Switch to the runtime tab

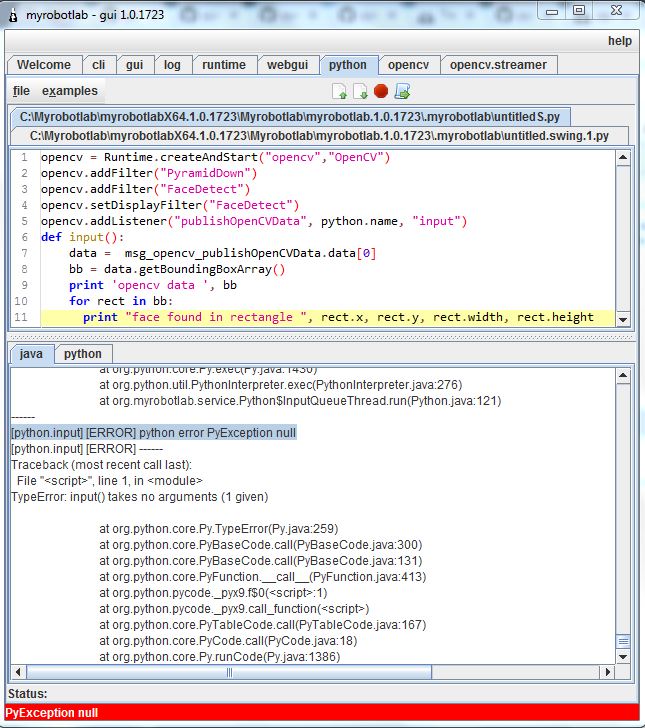pyautogui.click(x=224, y=65)
